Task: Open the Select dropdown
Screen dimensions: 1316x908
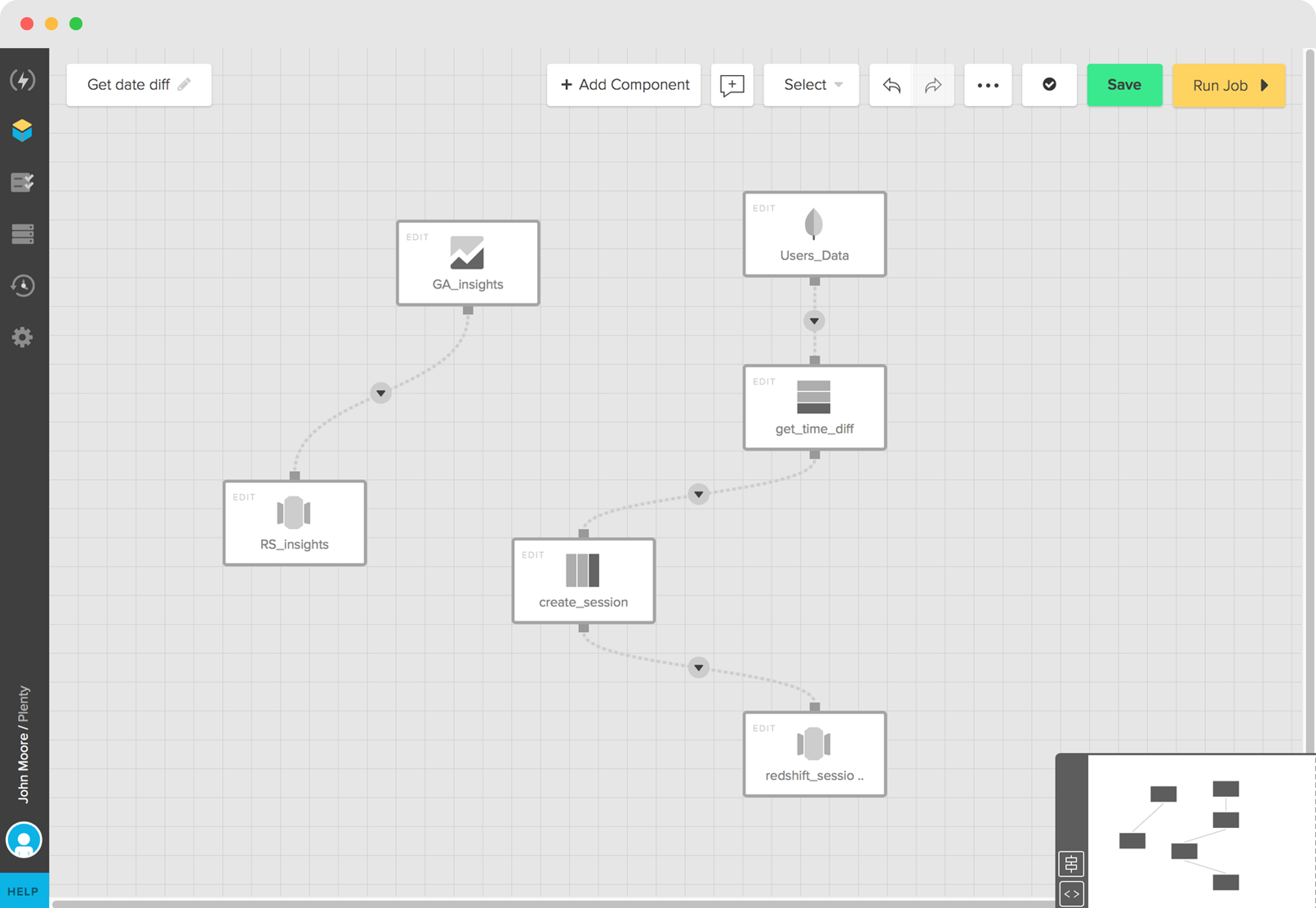Action: point(811,85)
